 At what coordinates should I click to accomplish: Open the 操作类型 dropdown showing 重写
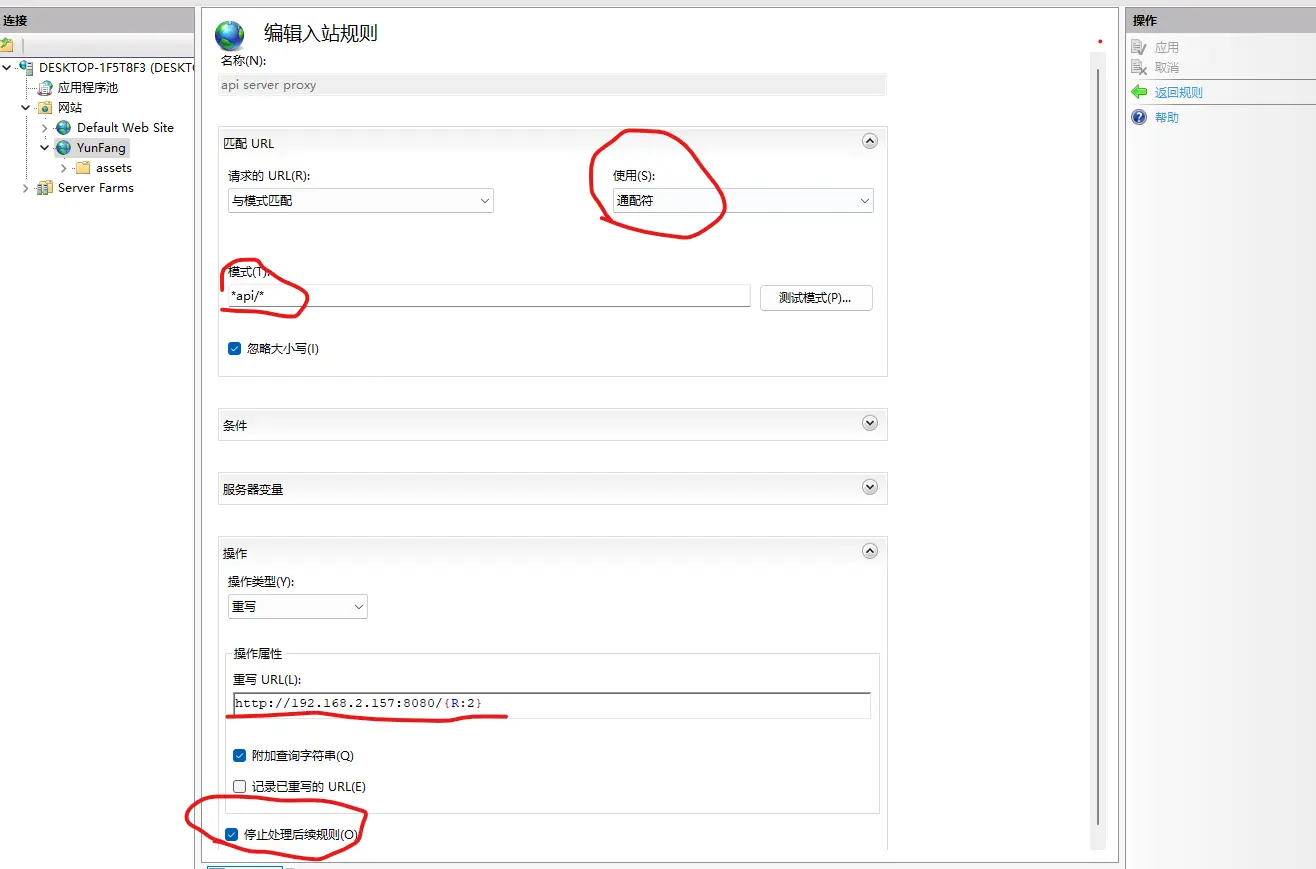[x=298, y=606]
